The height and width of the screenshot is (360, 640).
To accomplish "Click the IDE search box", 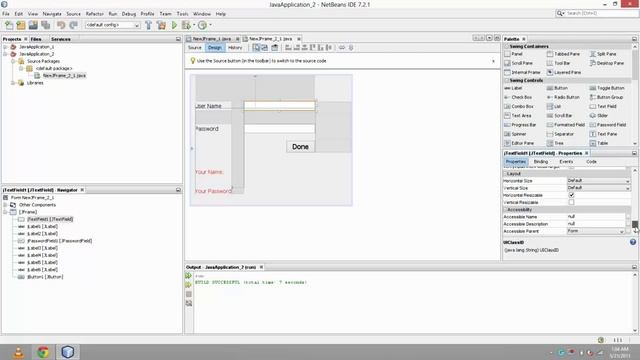I will [x=597, y=13].
